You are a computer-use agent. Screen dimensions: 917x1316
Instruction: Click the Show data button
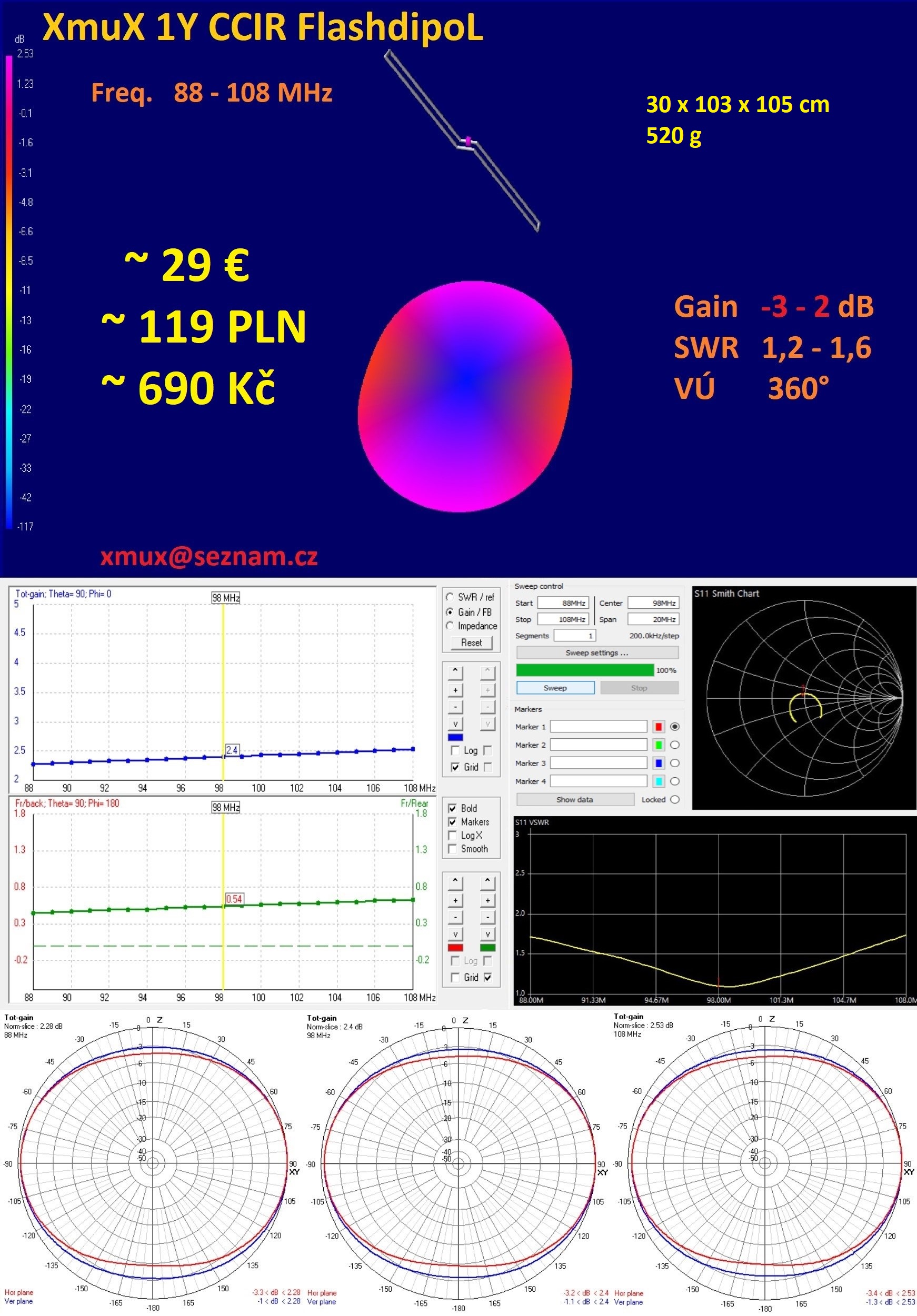click(x=575, y=799)
